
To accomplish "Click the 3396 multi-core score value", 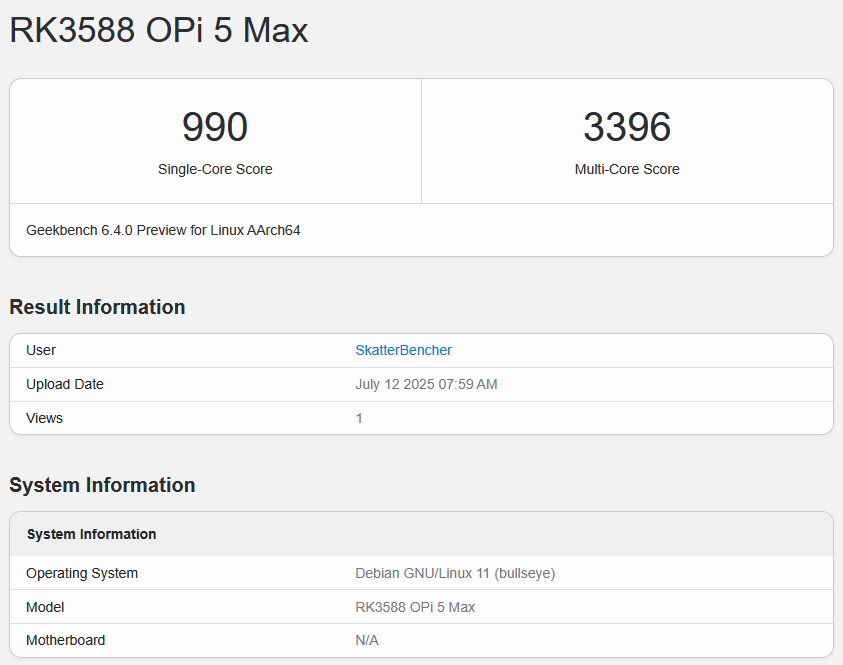I will click(x=627, y=127).
